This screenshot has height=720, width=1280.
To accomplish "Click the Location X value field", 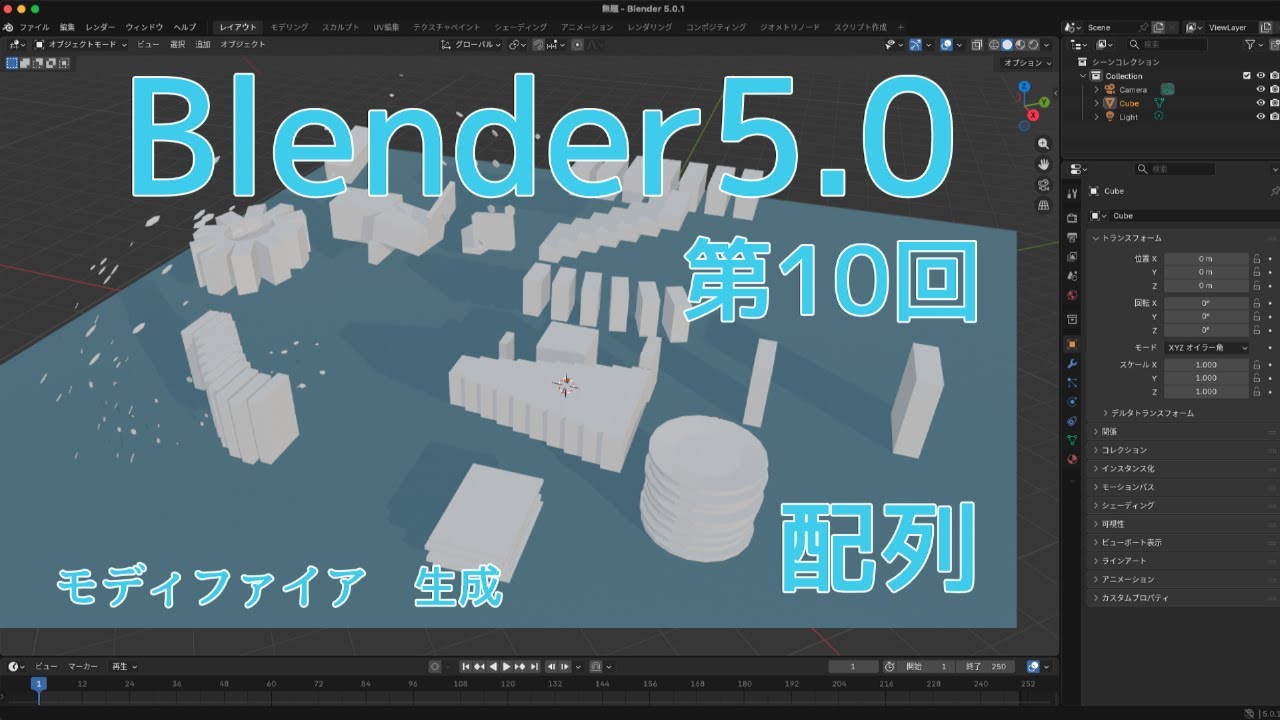I will point(1206,258).
